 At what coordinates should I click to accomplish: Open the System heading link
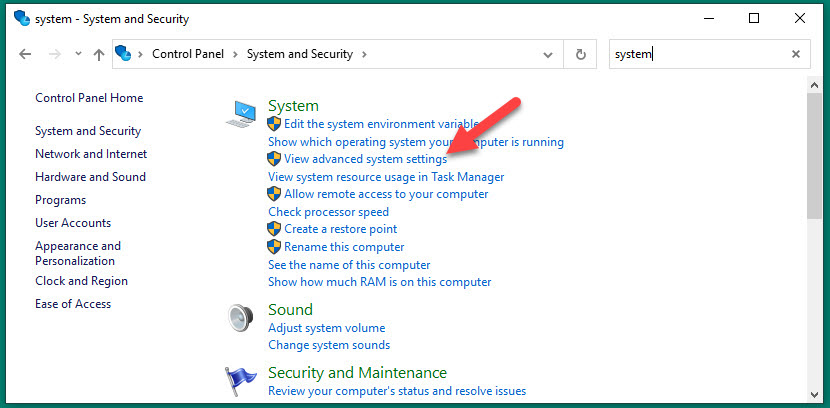(293, 106)
